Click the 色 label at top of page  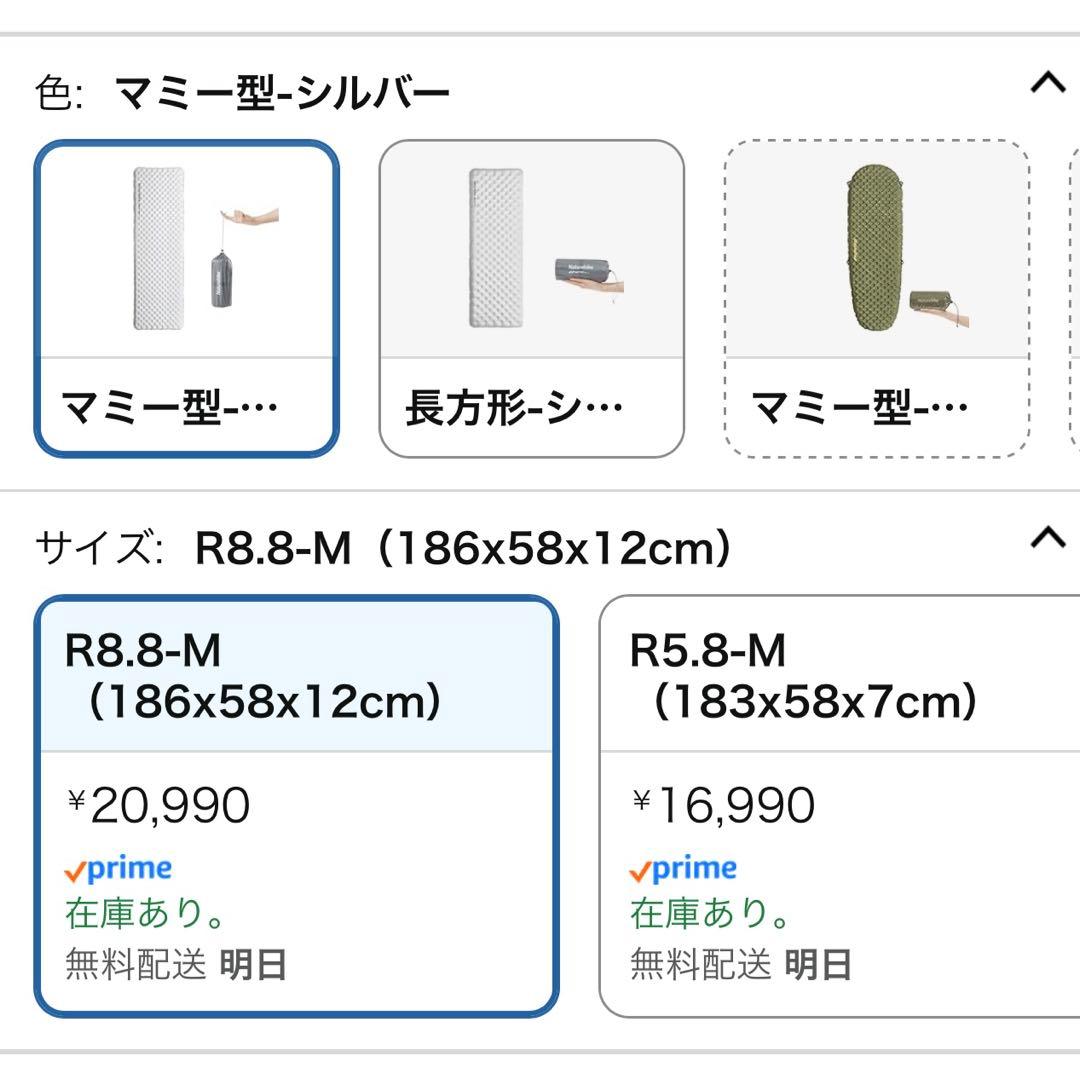click(56, 90)
